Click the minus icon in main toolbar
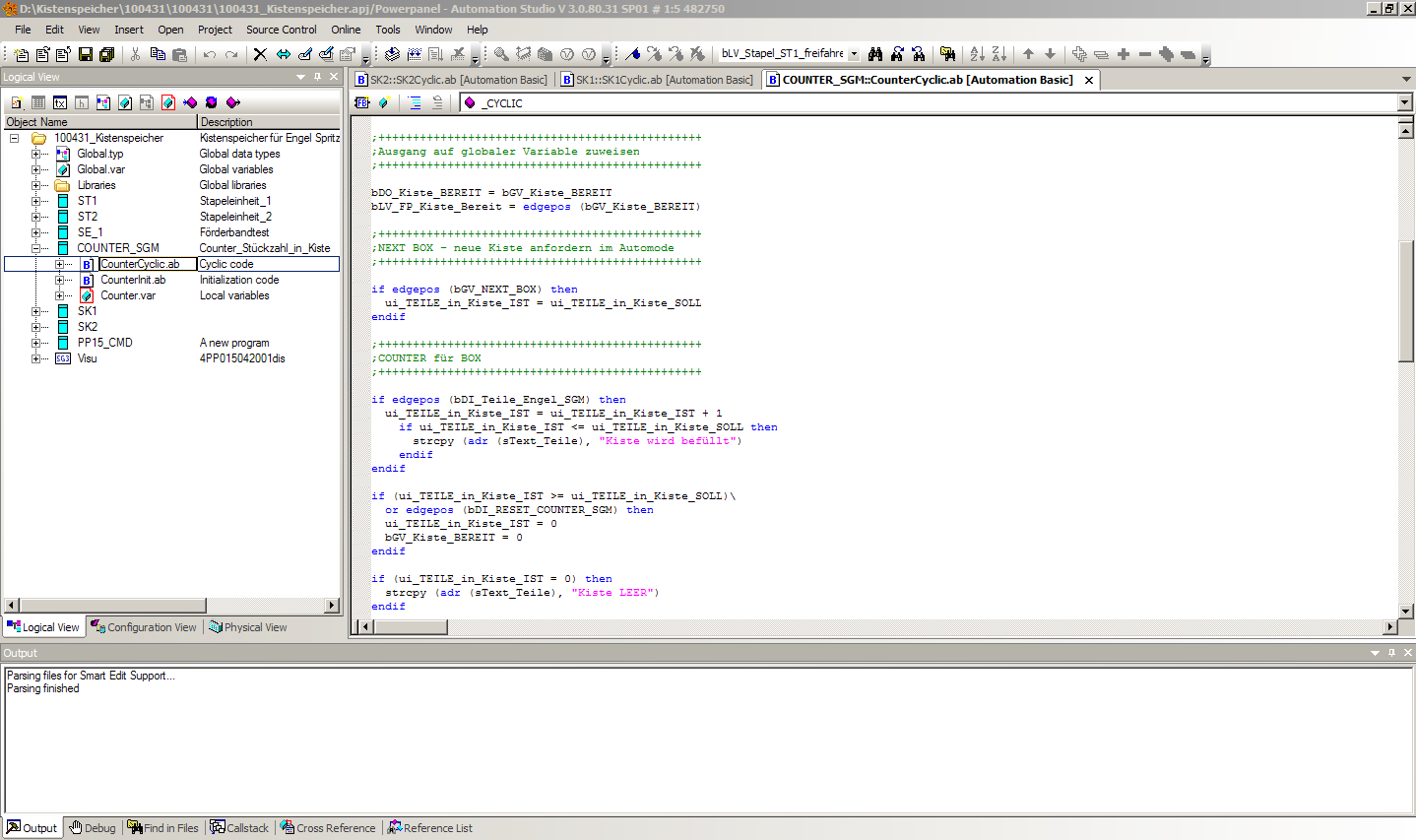 (1145, 54)
